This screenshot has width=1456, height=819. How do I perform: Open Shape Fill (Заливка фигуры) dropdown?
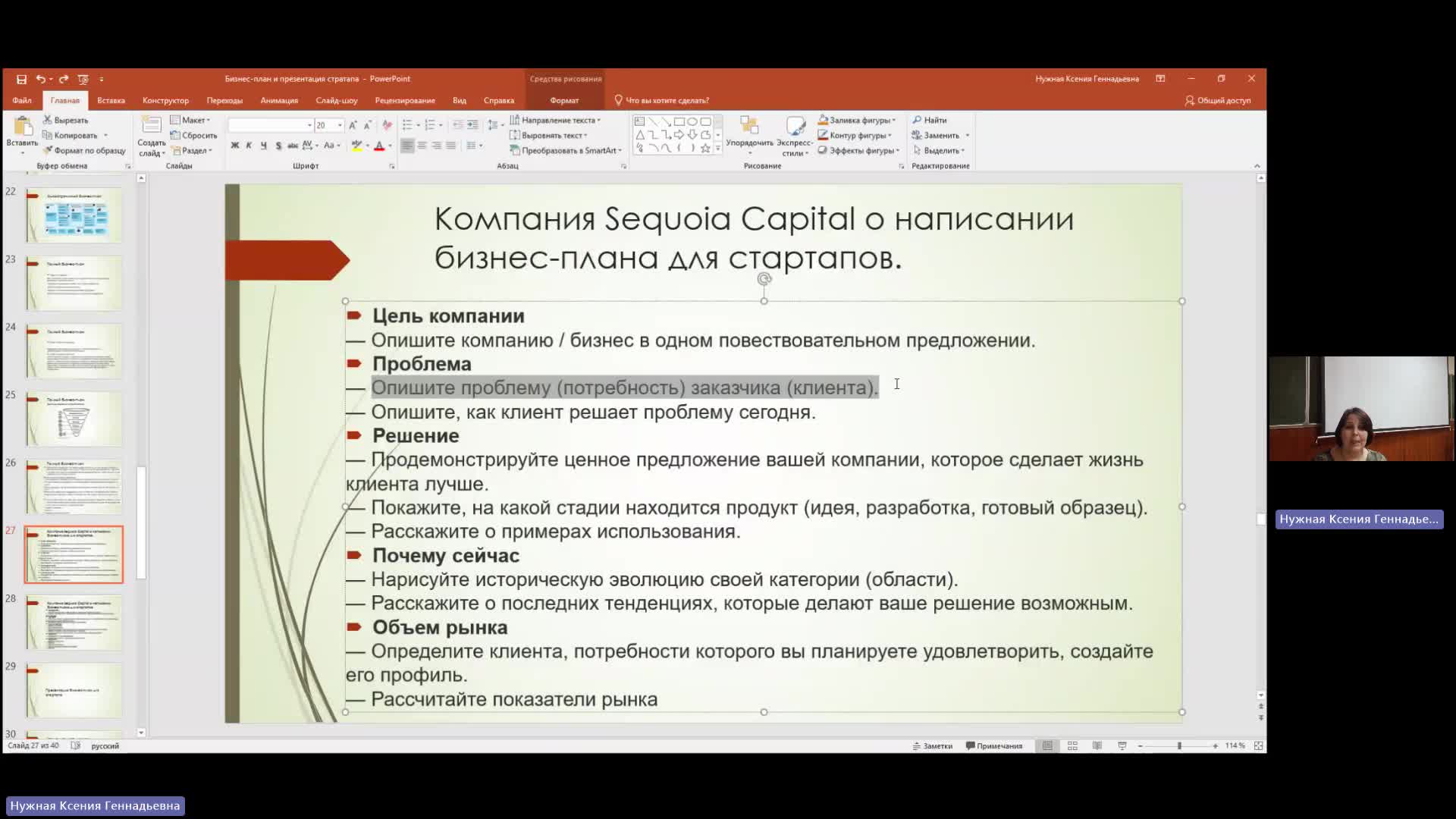[857, 120]
